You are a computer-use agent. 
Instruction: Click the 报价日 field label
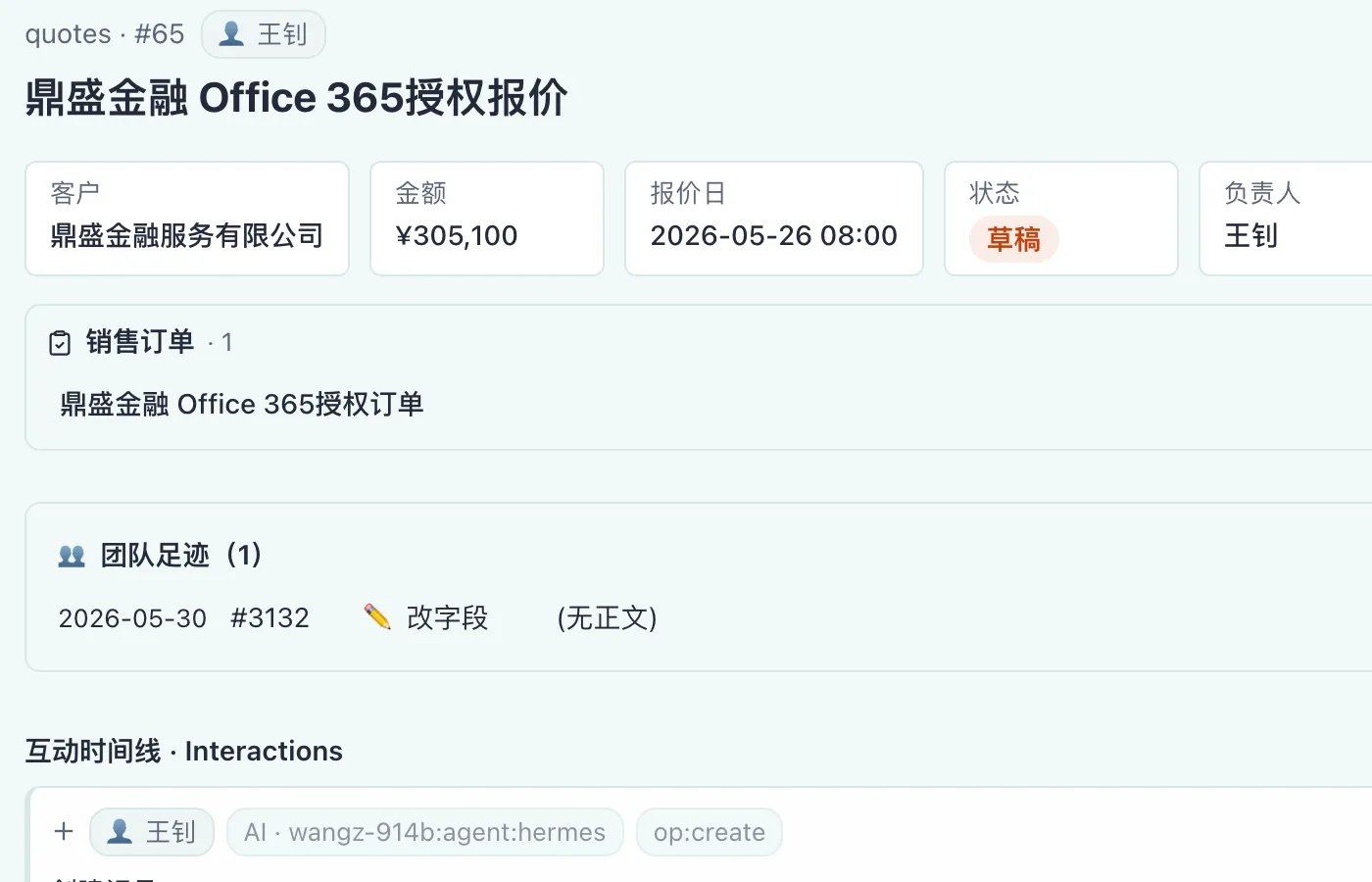point(688,193)
